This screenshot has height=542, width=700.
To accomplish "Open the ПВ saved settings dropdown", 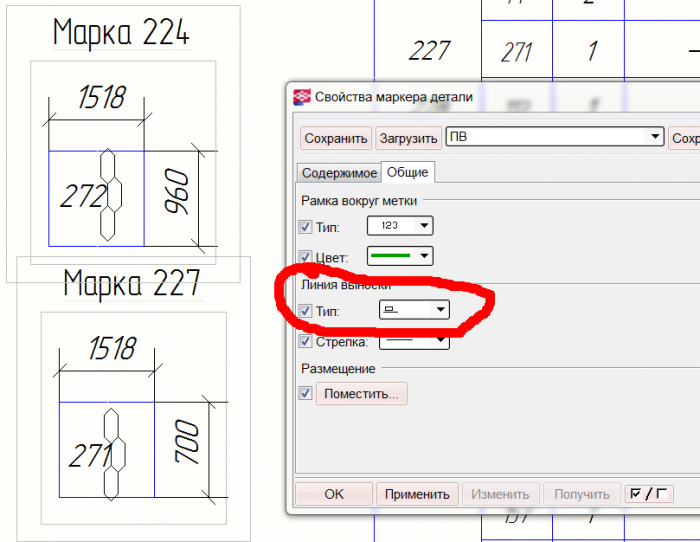I will tap(555, 137).
